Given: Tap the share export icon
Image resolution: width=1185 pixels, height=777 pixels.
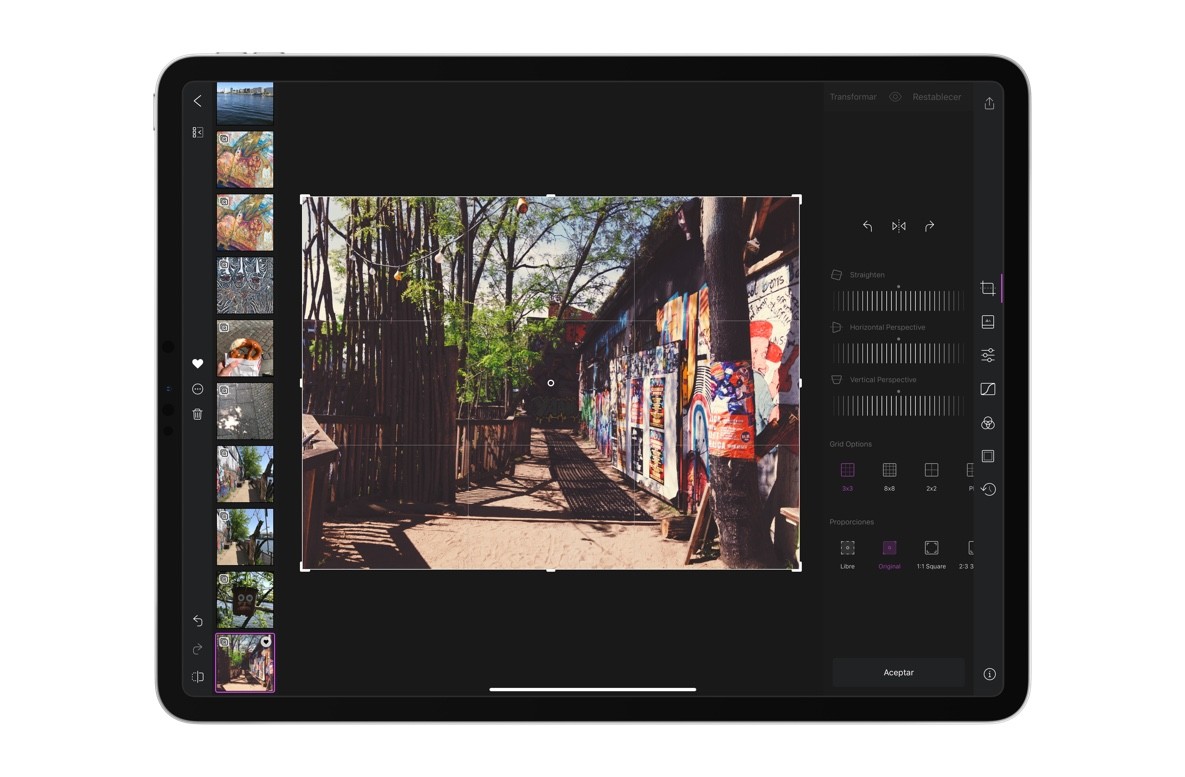Looking at the screenshot, I should (x=989, y=103).
